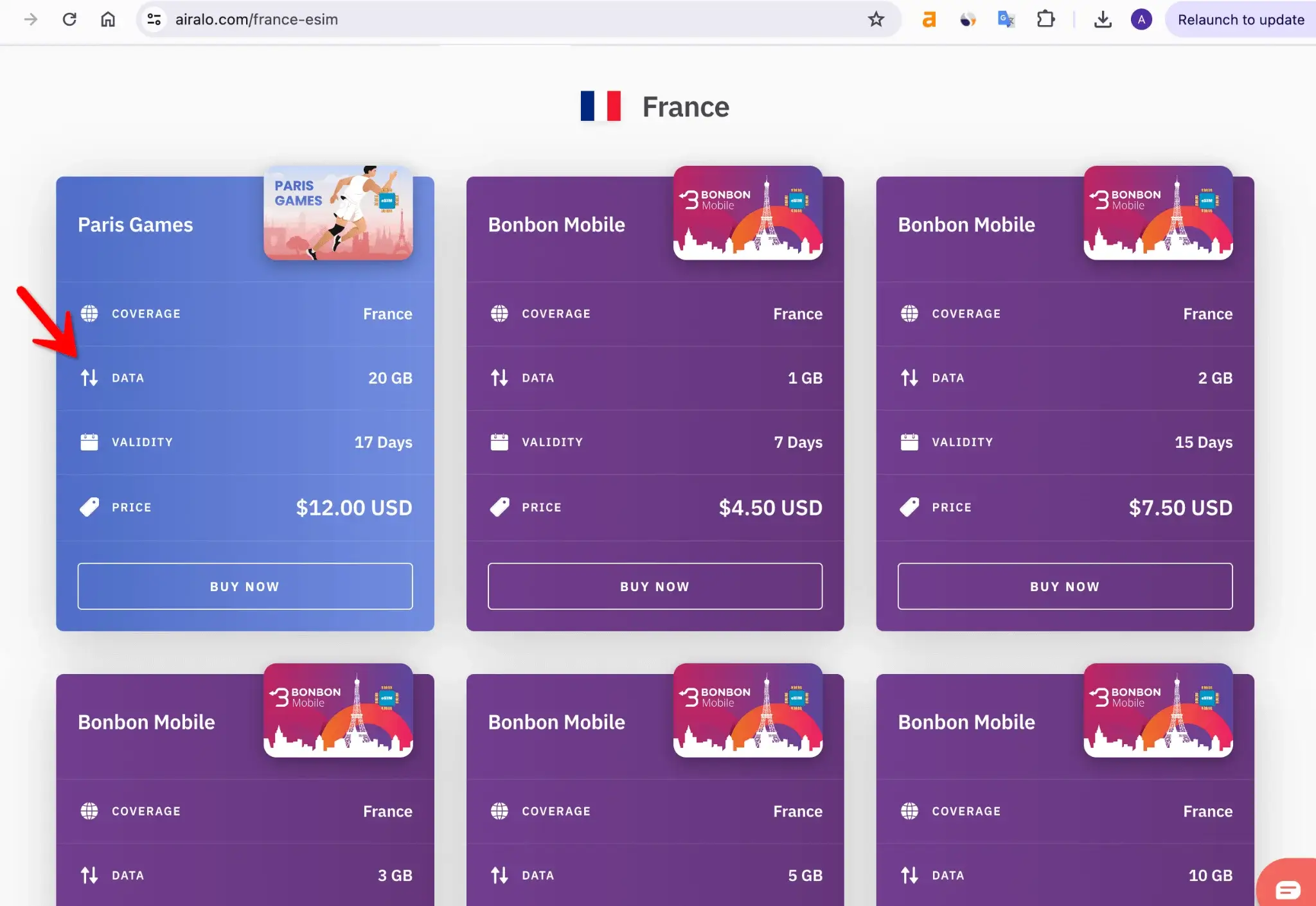Open the profile avatar 'A'
Screen dimensions: 1316x906
pos(1141,19)
